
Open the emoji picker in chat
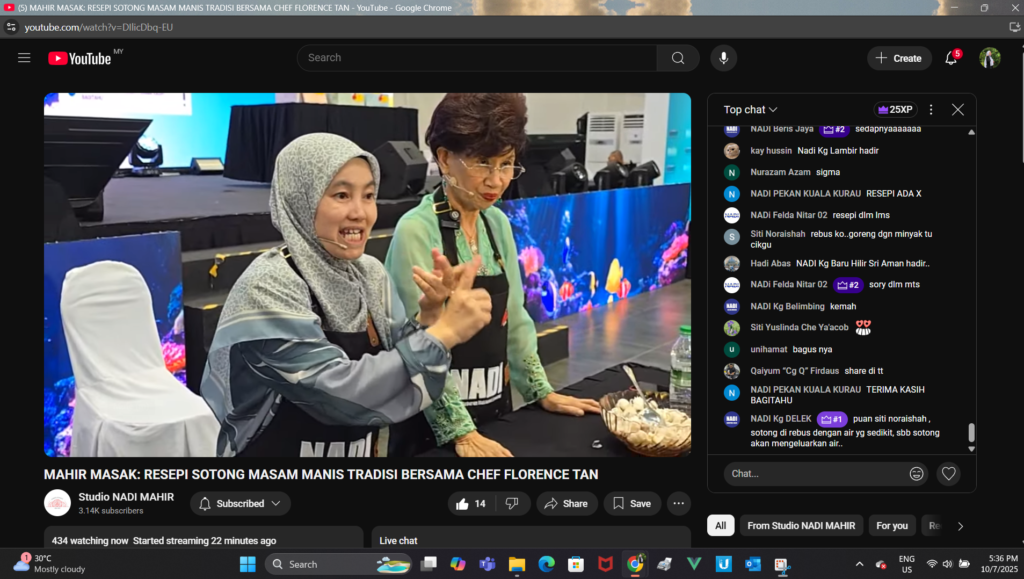(x=916, y=473)
